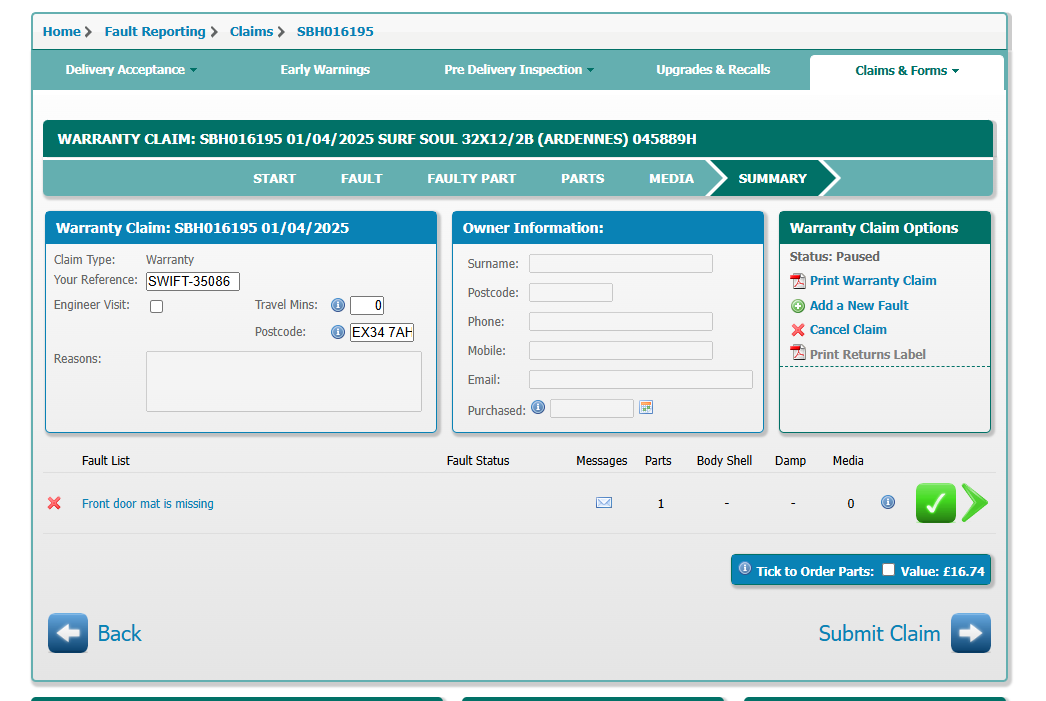Click the Parts count '1' in fault row
The image size is (1046, 701).
pyautogui.click(x=660, y=504)
